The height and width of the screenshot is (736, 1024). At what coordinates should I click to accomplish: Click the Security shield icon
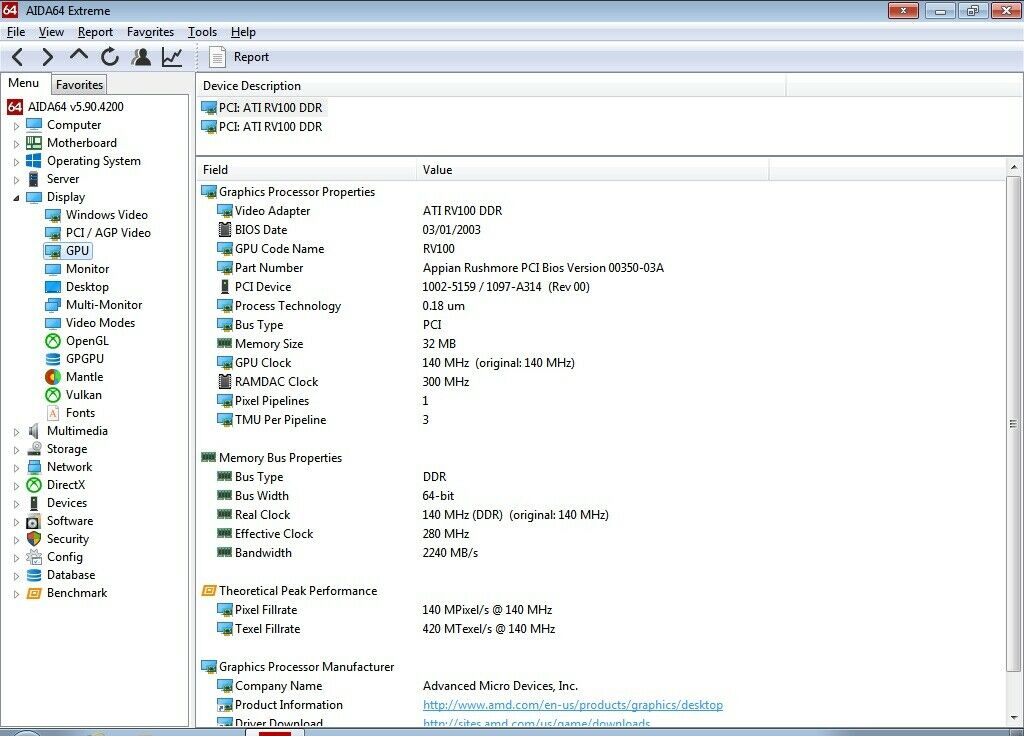34,539
